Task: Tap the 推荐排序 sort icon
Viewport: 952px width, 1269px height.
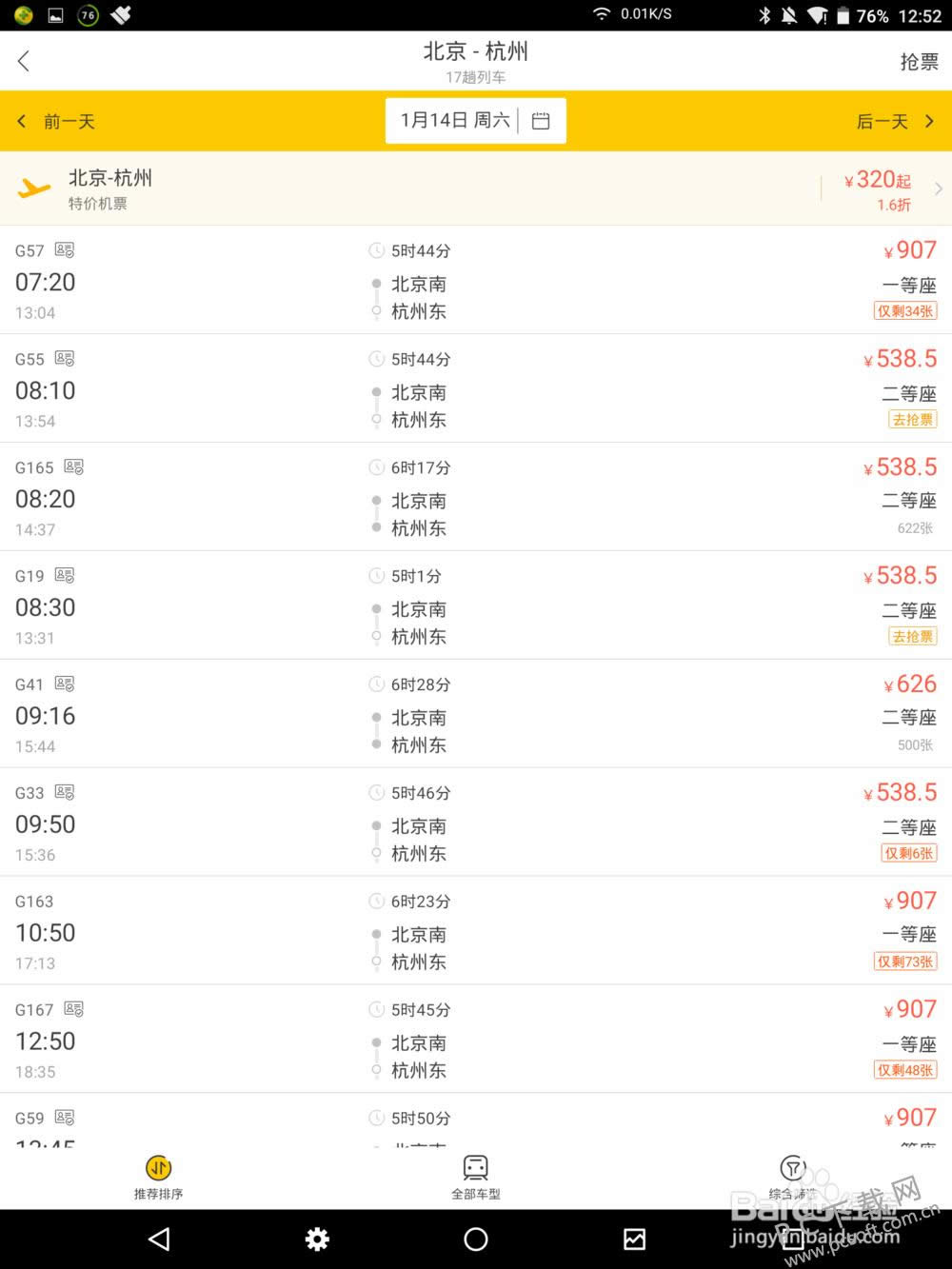Action: [x=158, y=1168]
